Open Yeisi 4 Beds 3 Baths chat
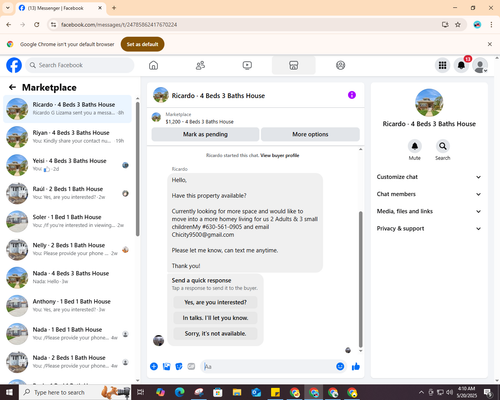This screenshot has height=400, width=500. [x=67, y=165]
